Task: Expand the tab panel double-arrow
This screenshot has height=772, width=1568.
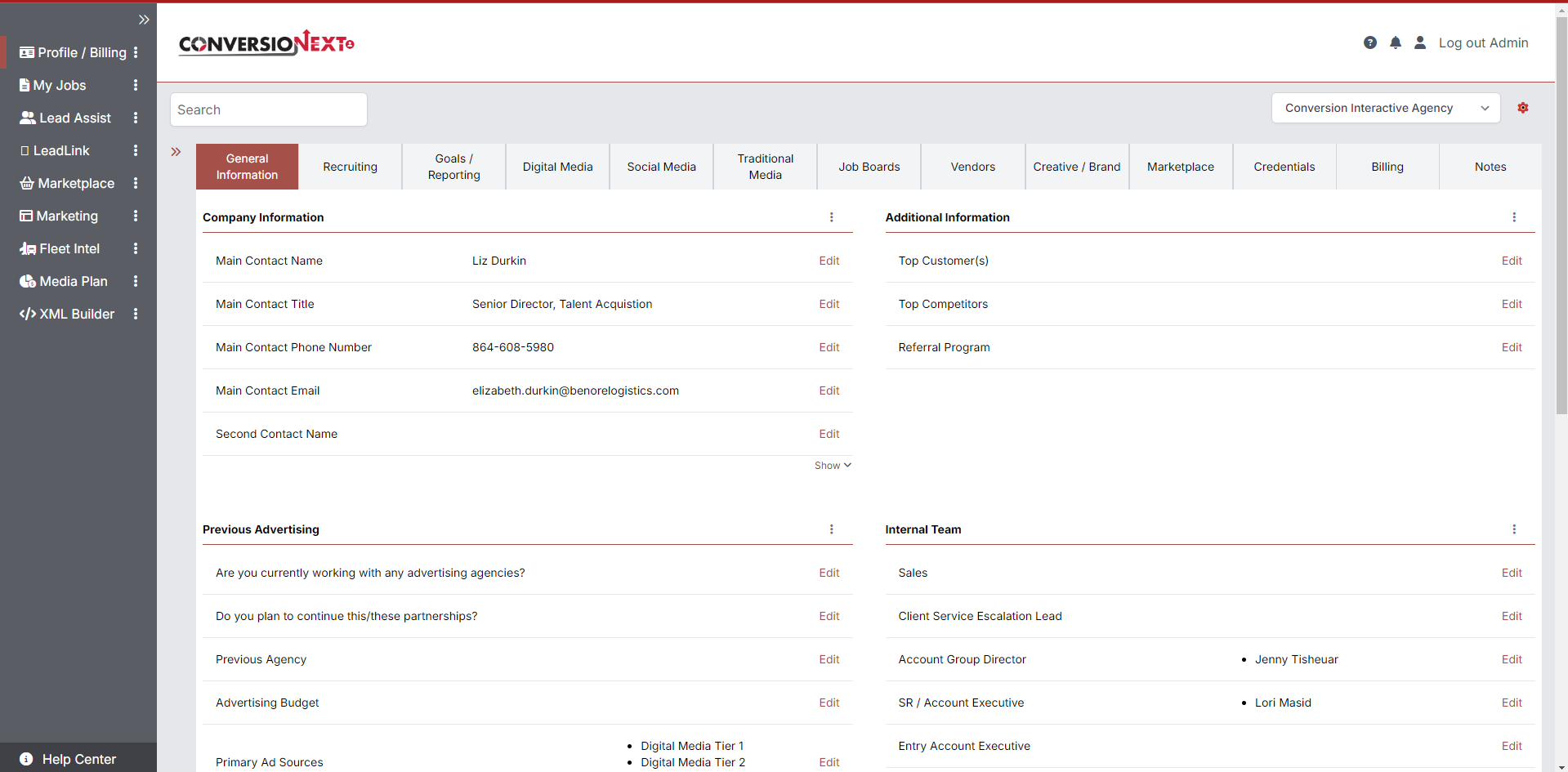Action: pyautogui.click(x=176, y=152)
